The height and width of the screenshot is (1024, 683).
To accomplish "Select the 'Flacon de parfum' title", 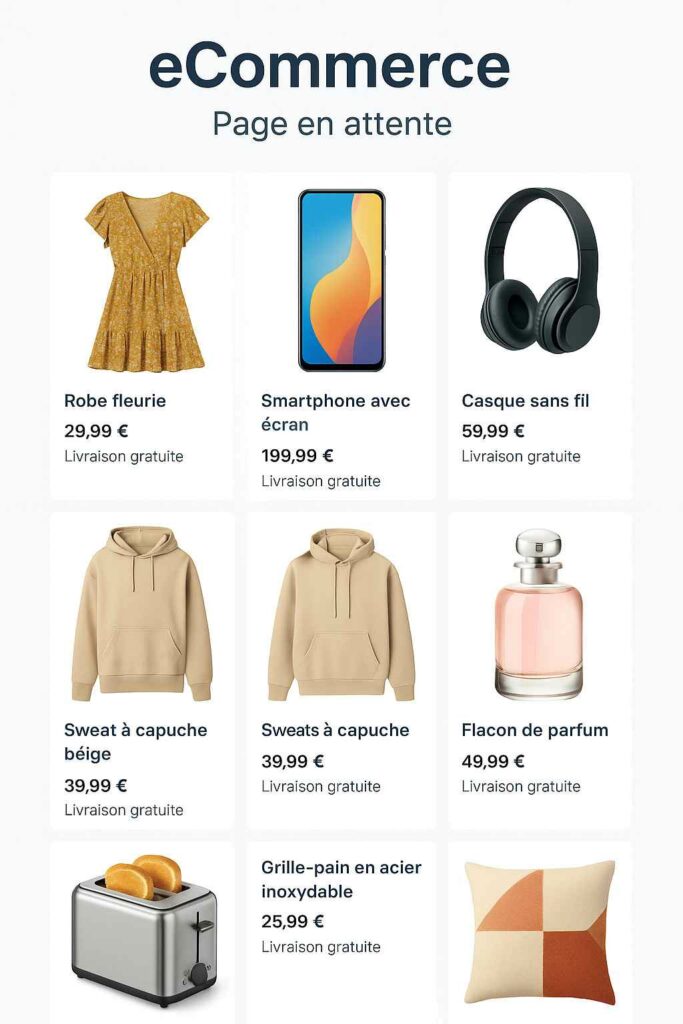I will [x=535, y=730].
